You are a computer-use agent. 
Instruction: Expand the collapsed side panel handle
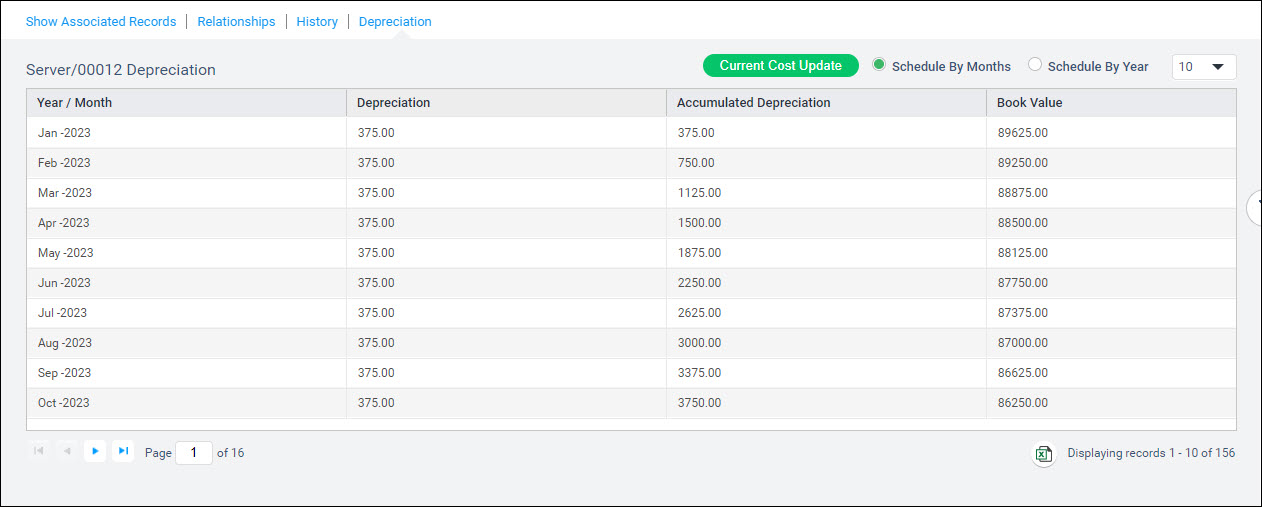tap(1254, 207)
